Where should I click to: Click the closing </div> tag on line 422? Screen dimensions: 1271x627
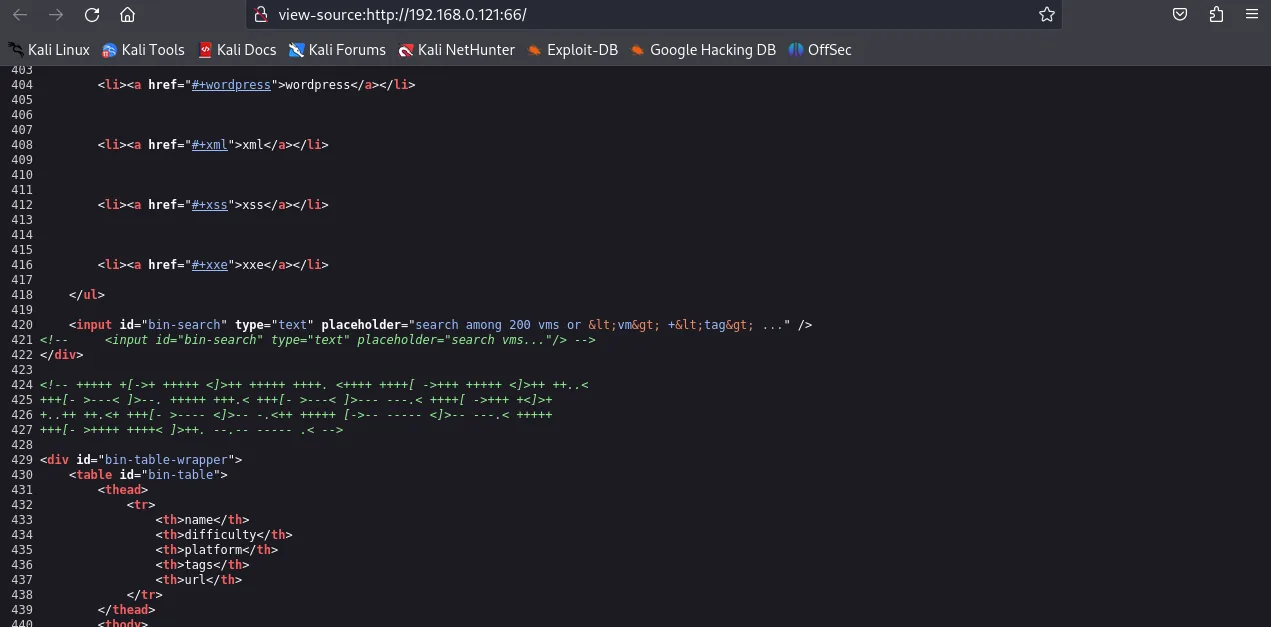(x=62, y=355)
